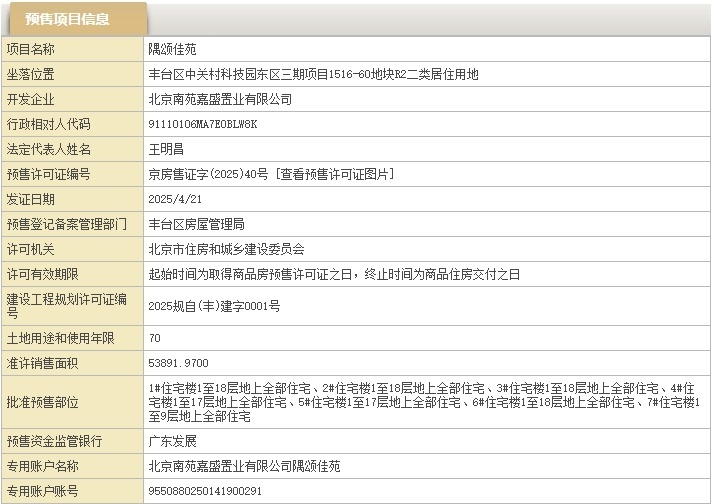Click the 专用账户账号 label
Image resolution: width=712 pixels, height=504 pixels.
43,491
